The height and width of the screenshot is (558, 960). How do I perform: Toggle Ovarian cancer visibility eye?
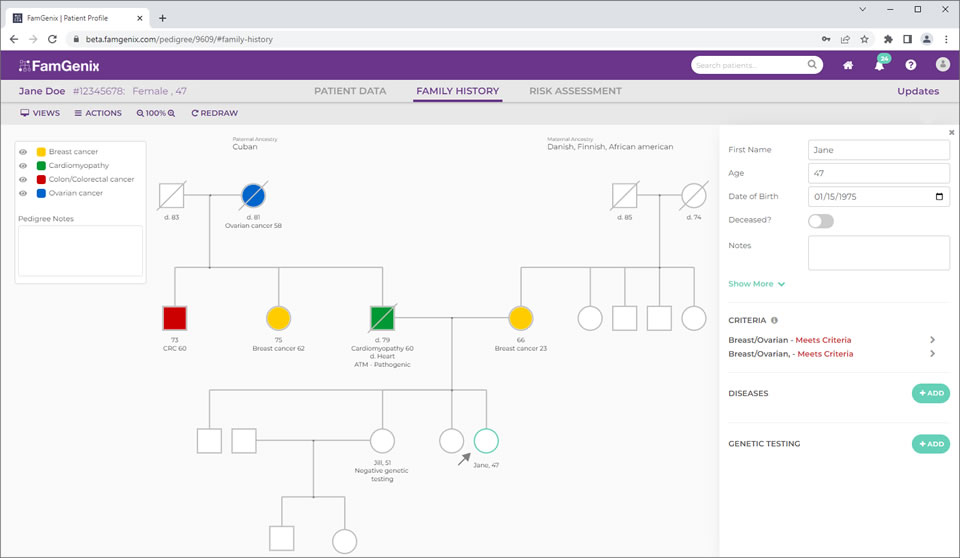[23, 193]
